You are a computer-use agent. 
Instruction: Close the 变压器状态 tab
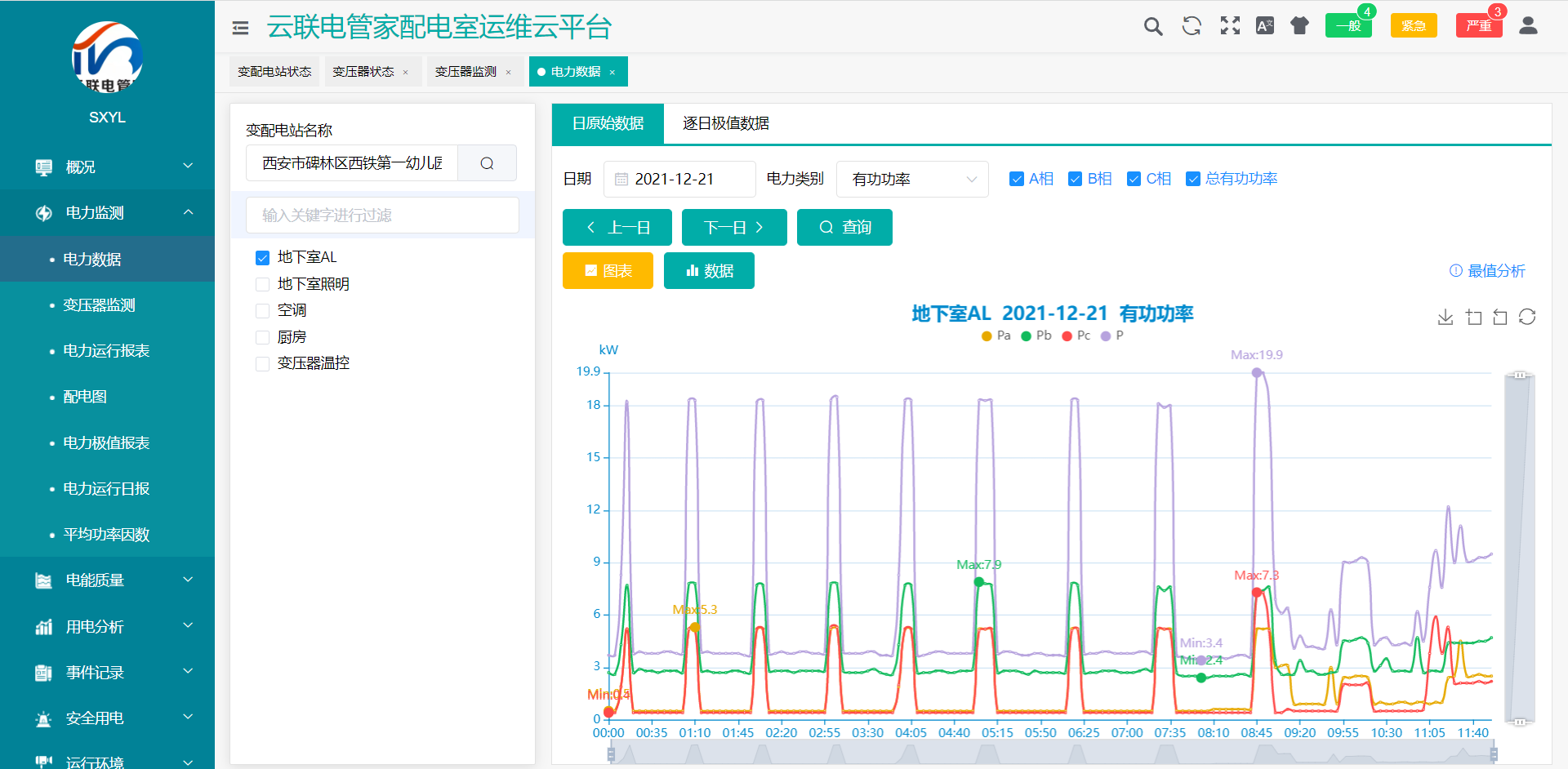click(x=406, y=72)
